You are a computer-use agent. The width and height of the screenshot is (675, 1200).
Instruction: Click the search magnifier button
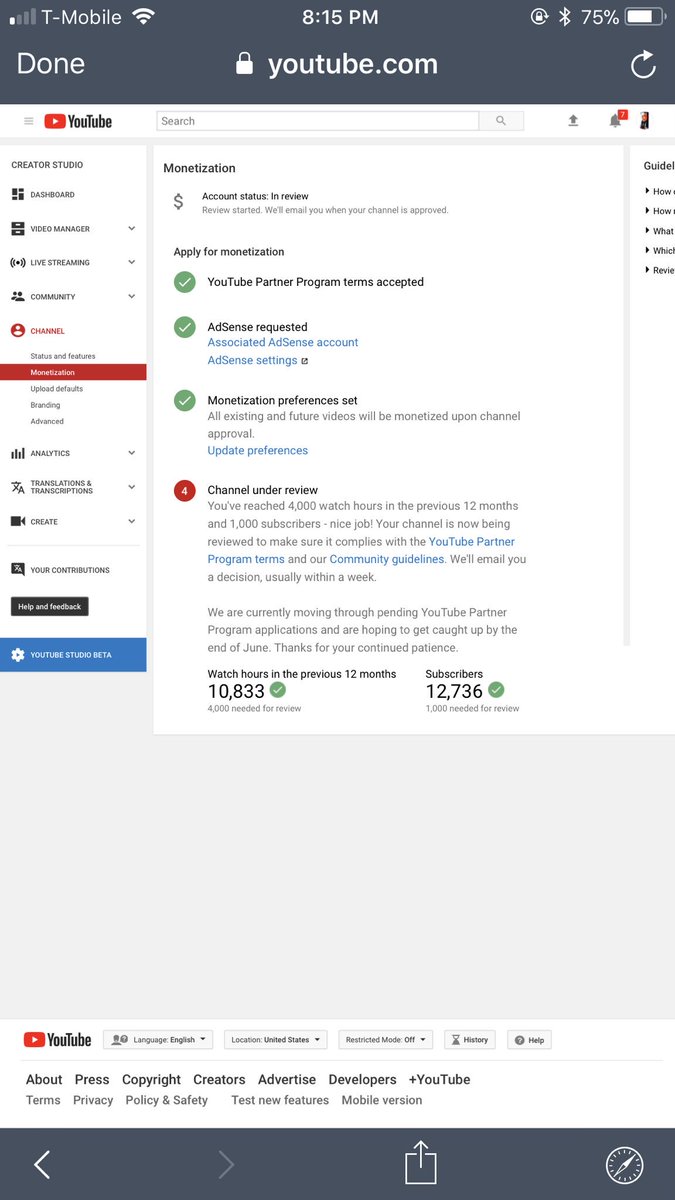coord(501,121)
